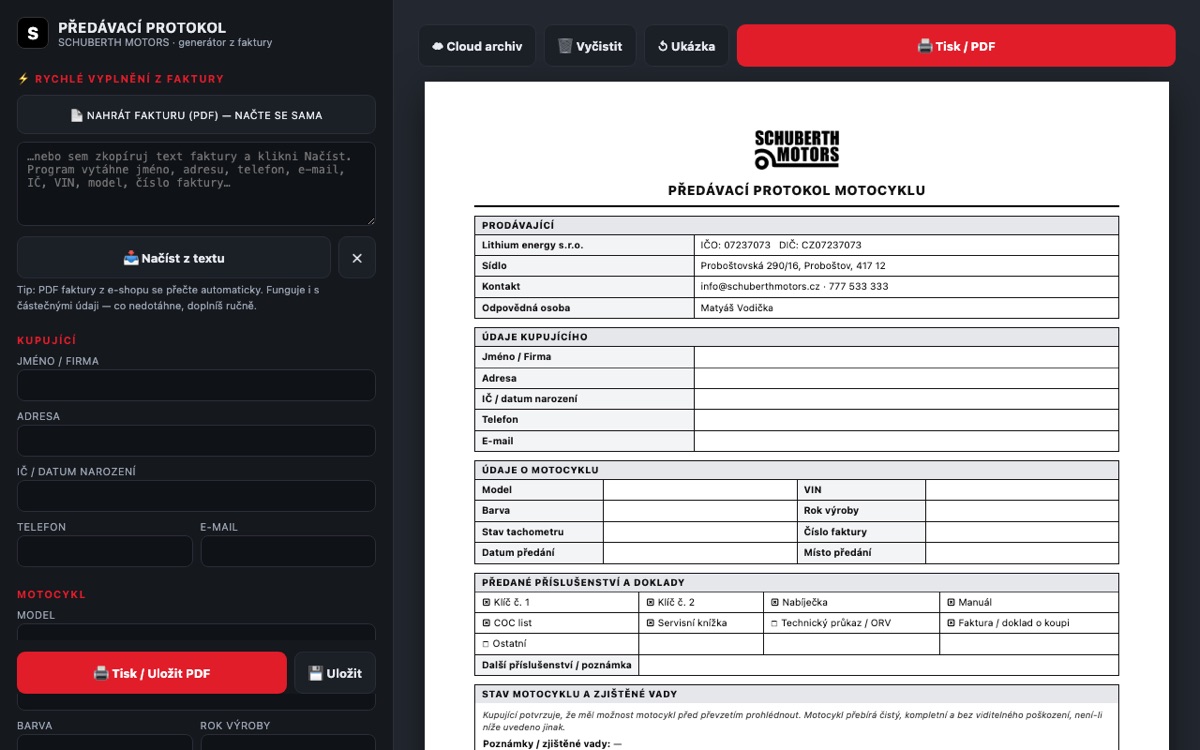Screen dimensions: 1200x750
Task: Click the Uložit save button
Action: [335, 673]
